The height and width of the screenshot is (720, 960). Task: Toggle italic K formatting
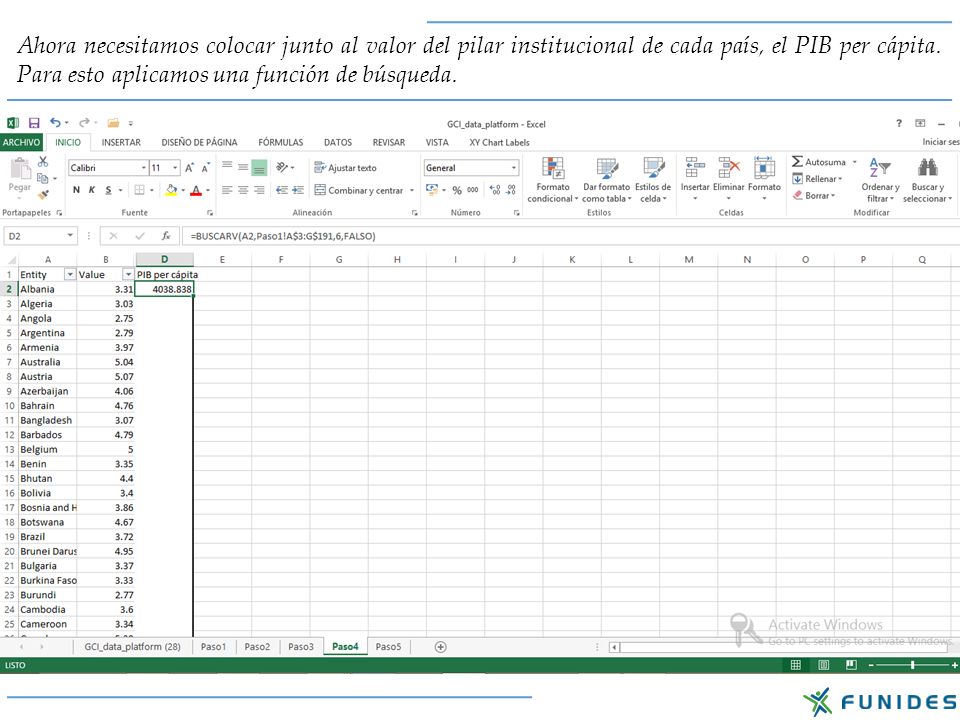92,190
